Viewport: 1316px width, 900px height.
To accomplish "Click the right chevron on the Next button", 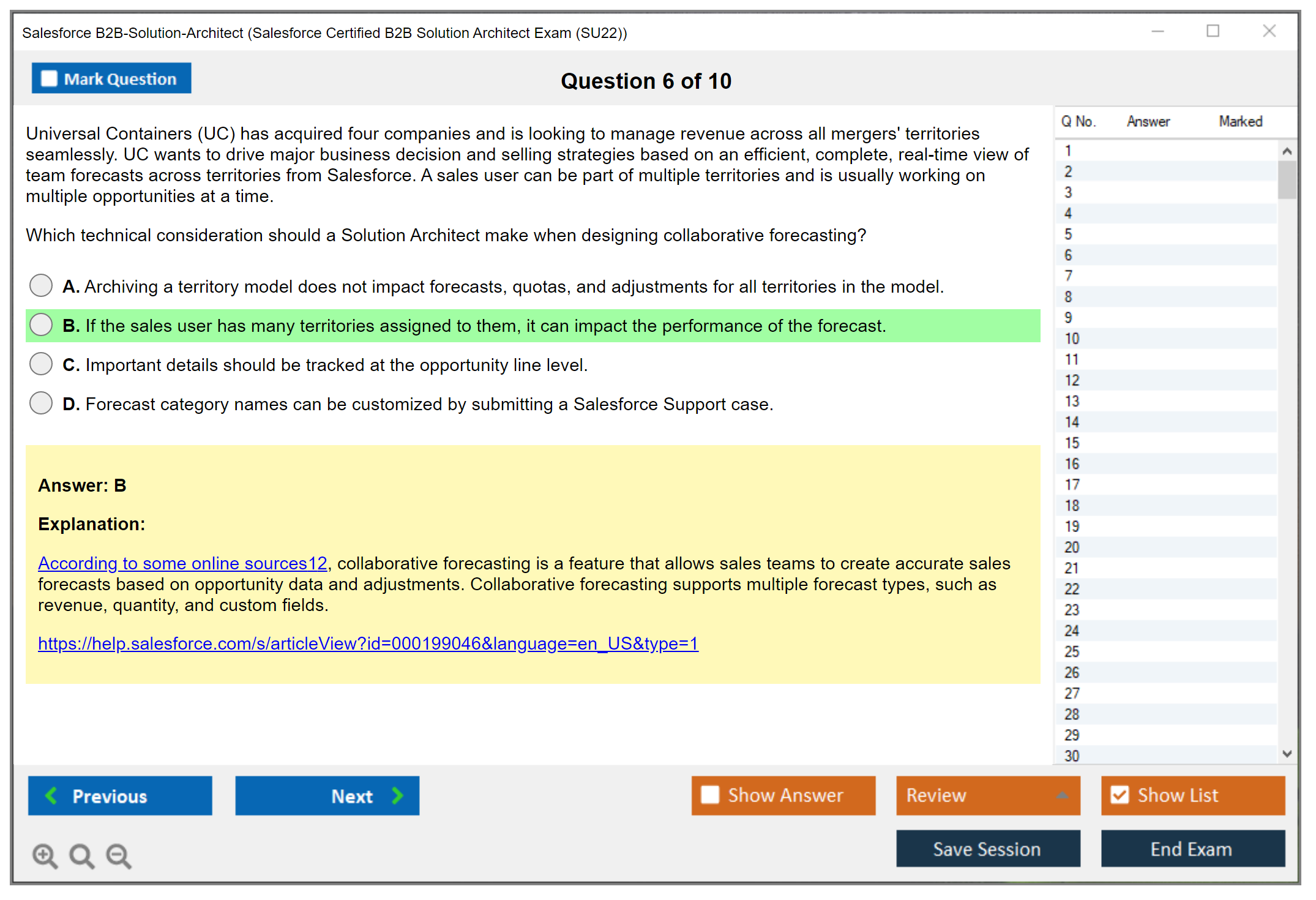I will (x=397, y=796).
